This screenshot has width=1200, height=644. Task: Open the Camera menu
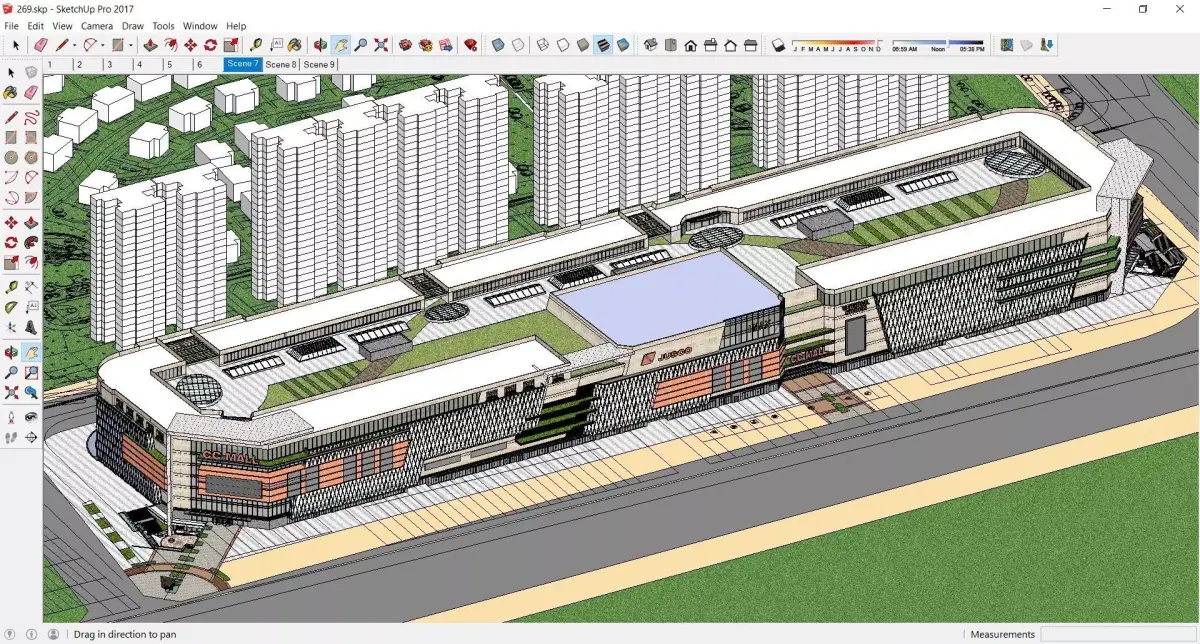[x=97, y=26]
